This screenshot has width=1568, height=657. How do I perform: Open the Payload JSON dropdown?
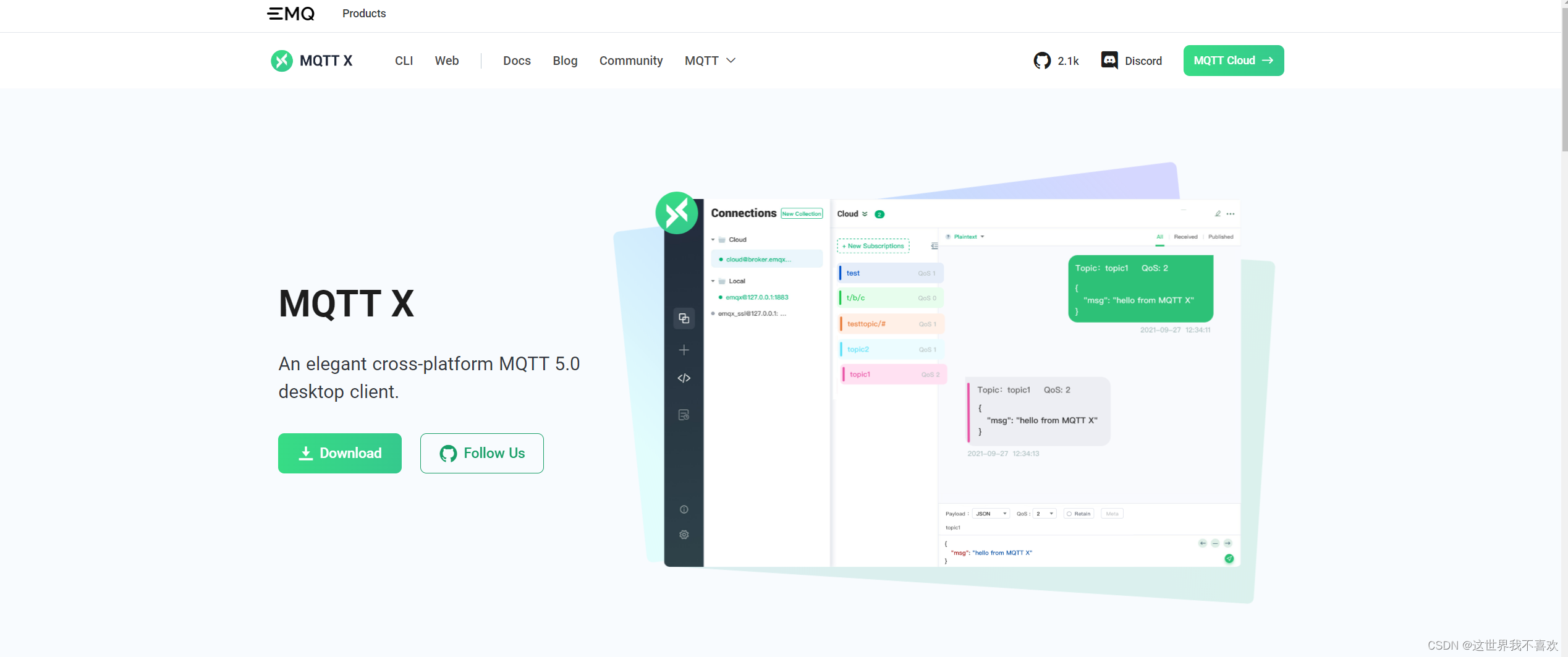[x=991, y=514]
